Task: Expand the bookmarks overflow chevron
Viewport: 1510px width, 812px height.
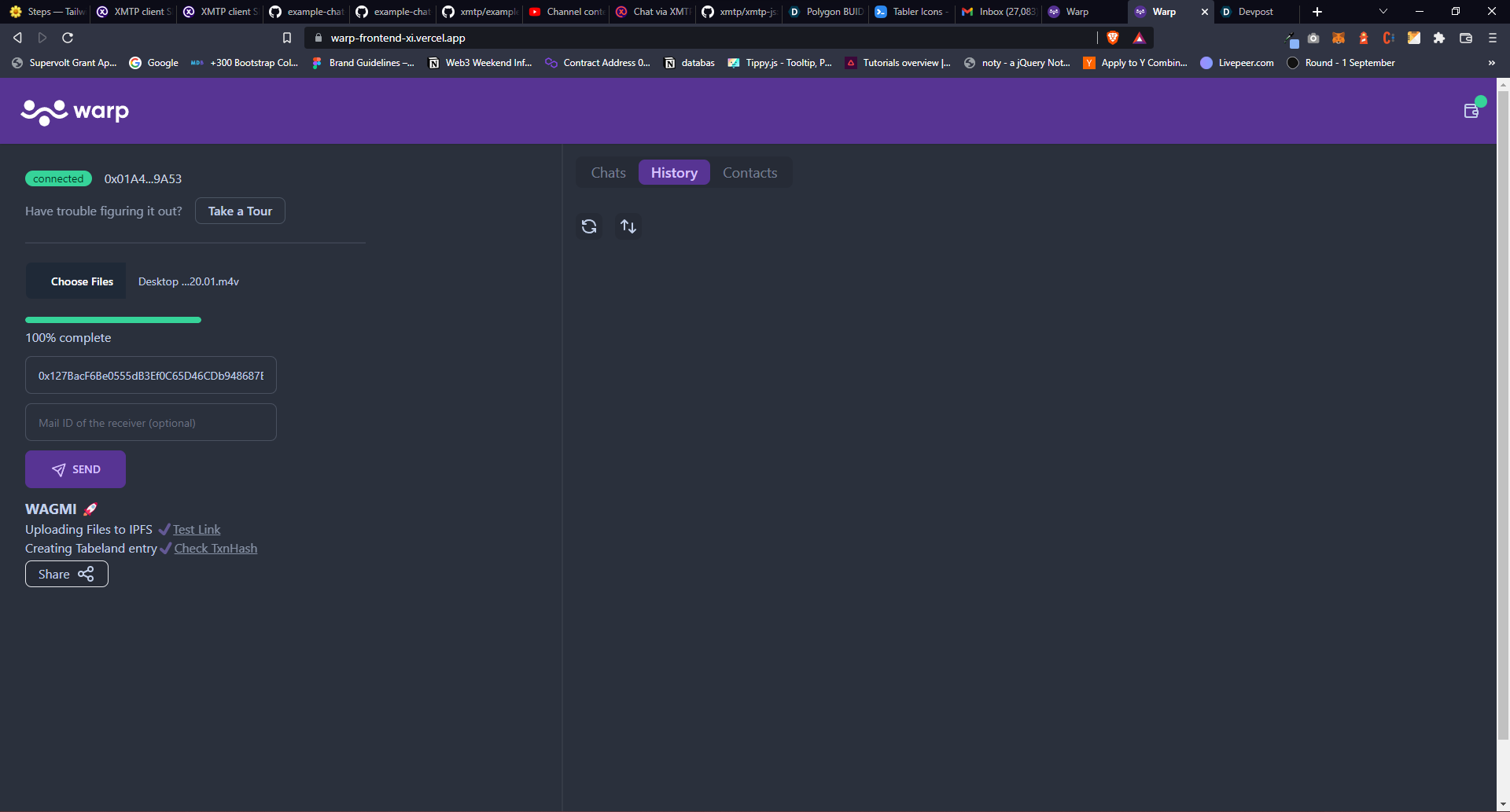Action: [1491, 63]
